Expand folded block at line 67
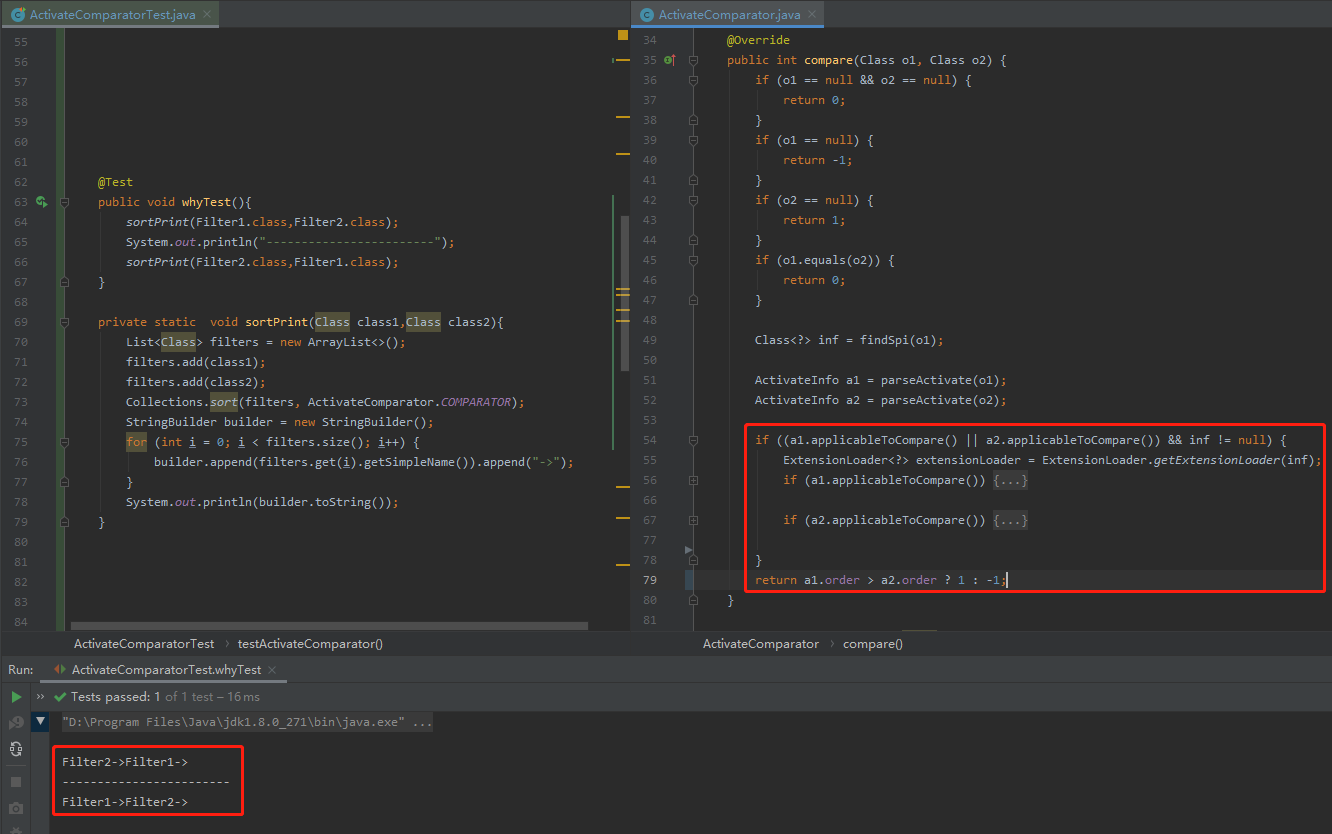This screenshot has width=1332, height=834. tap(693, 521)
